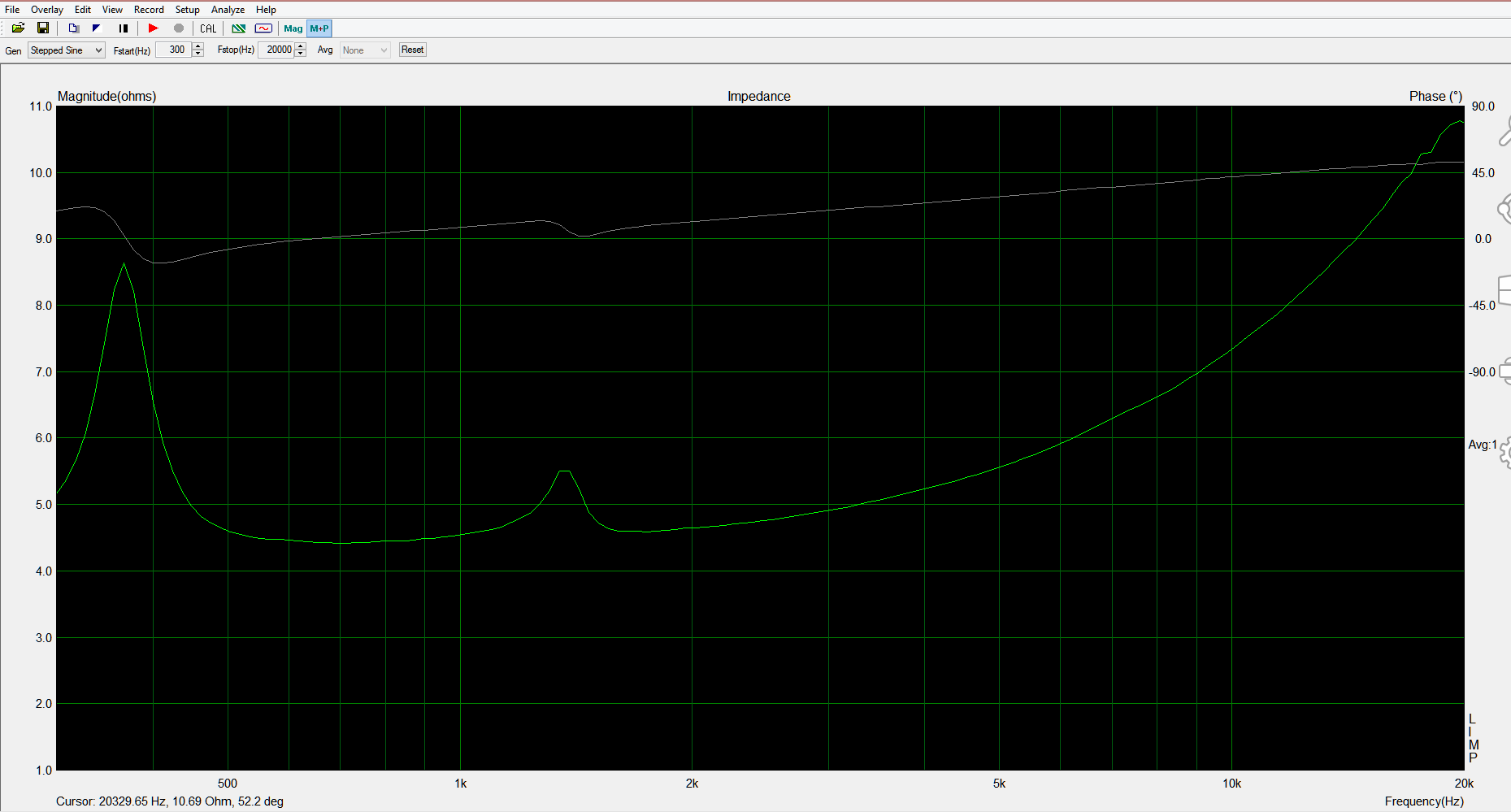Increase Fstart value with up arrow
Screen dimensions: 1511x812
[198, 46]
